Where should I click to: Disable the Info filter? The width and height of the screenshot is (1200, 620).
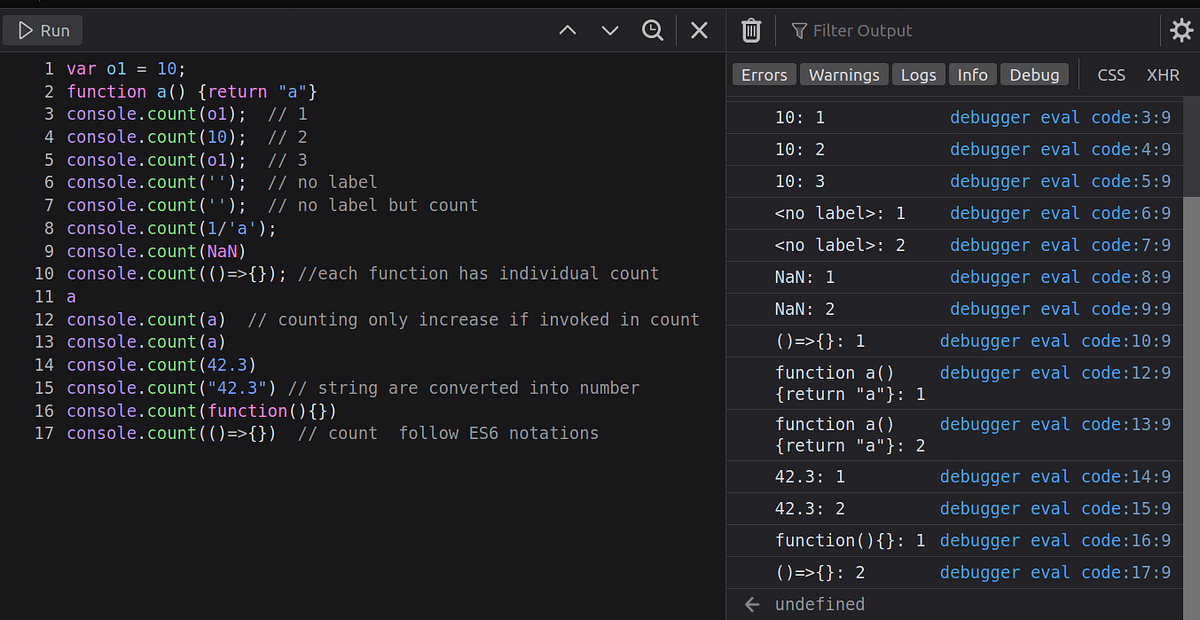[x=972, y=74]
